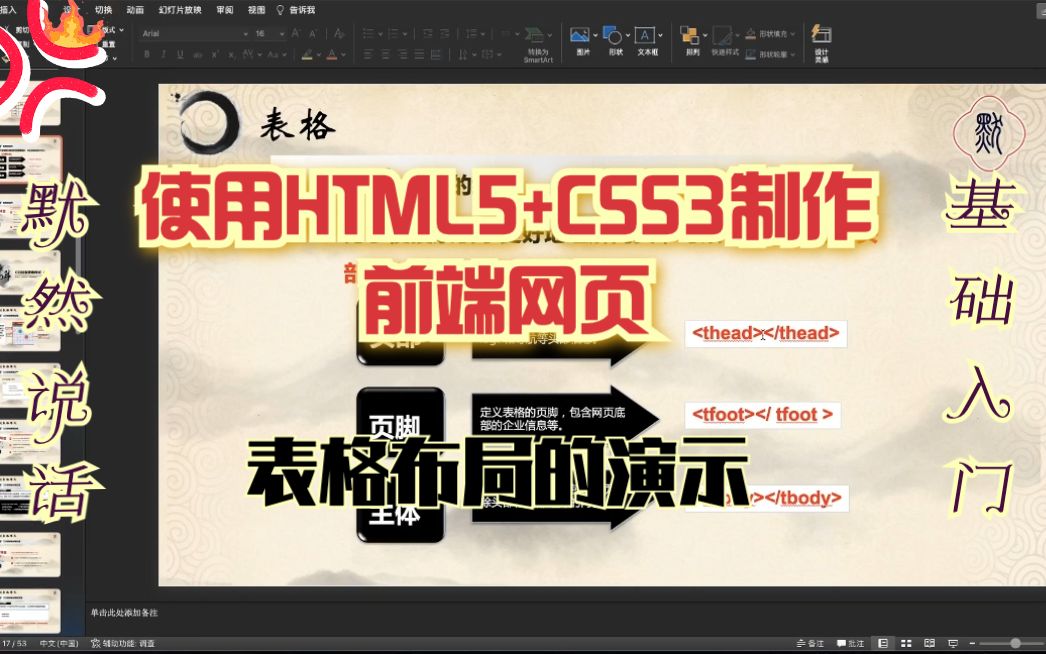This screenshot has width=1046, height=654.
Task: Start slideshow from status bar icon
Action: coord(953,643)
